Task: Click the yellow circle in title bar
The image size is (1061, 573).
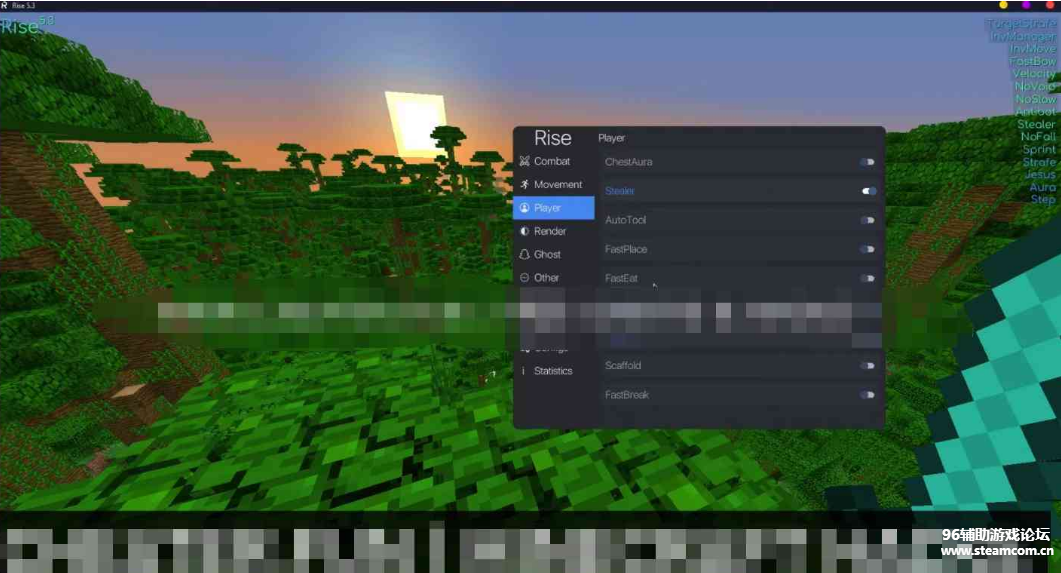Action: (1004, 6)
